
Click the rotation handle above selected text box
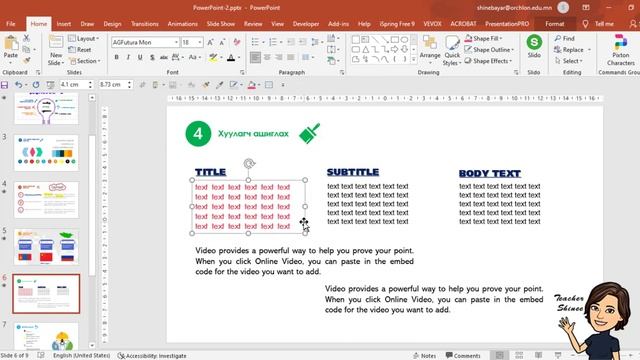(249, 164)
